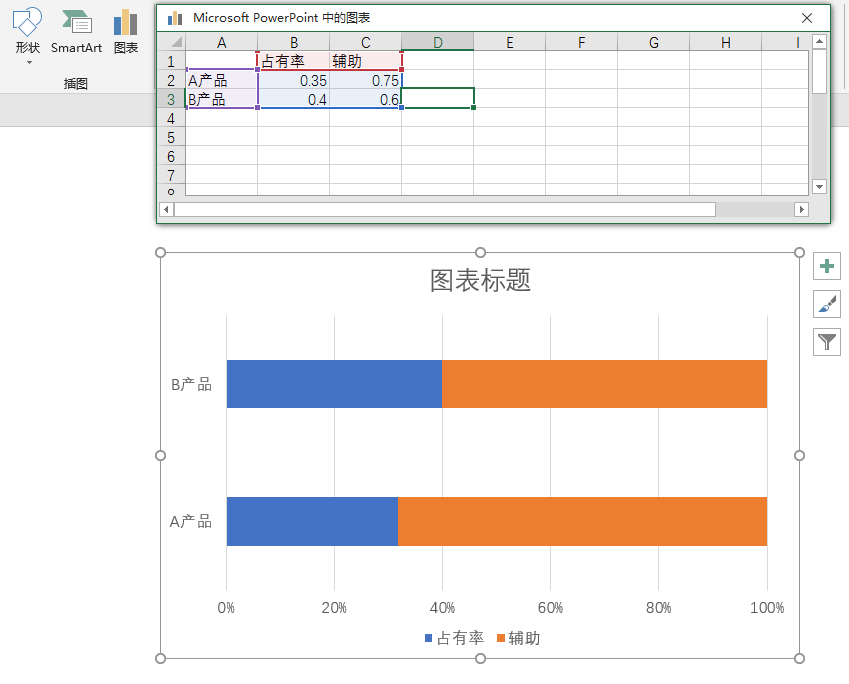
Task: Select cell with A产品 in spreadsheet
Action: click(221, 80)
